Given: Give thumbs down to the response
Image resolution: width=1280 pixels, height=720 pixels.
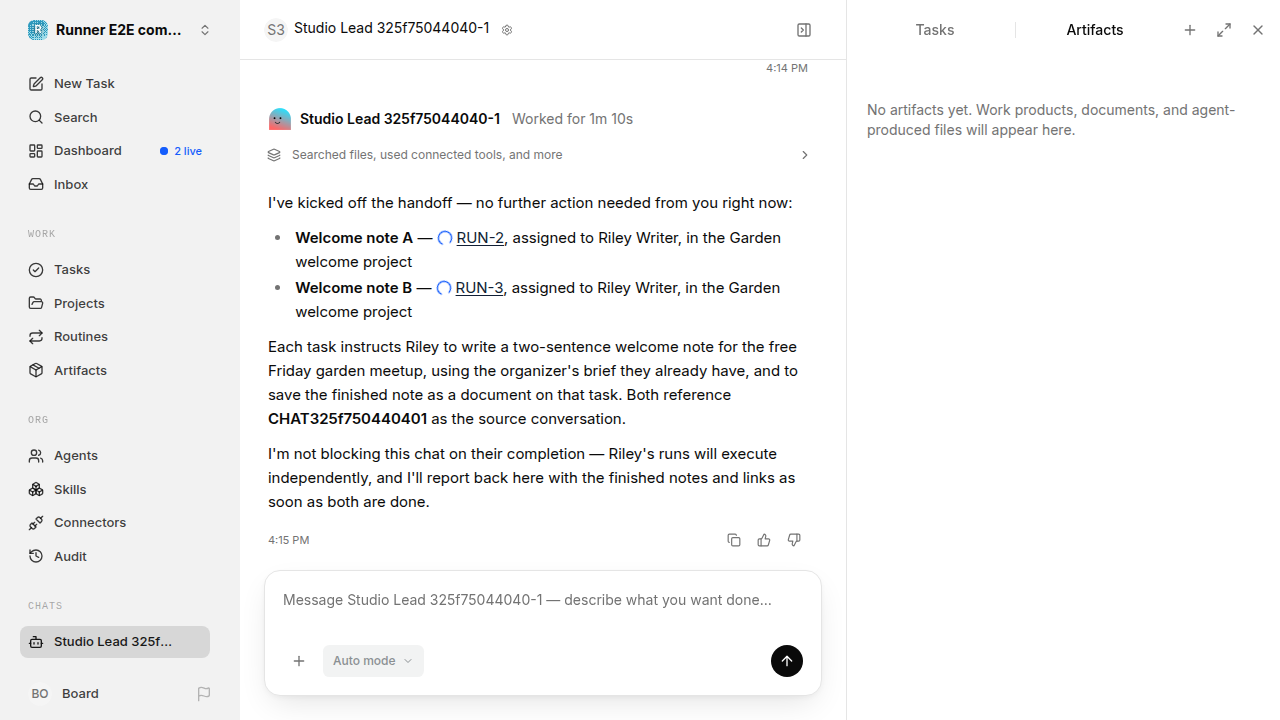Looking at the screenshot, I should 794,540.
